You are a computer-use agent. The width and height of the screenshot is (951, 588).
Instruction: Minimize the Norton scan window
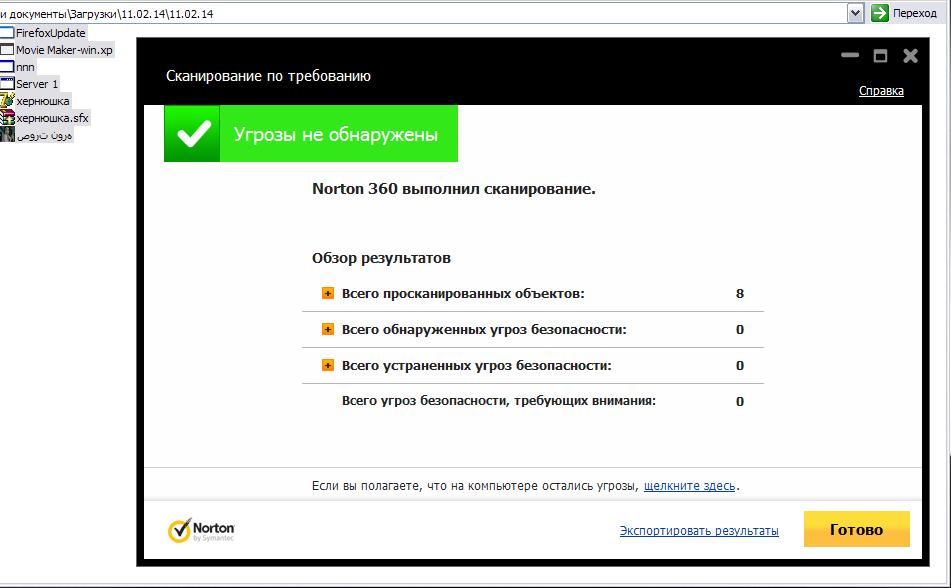(850, 55)
